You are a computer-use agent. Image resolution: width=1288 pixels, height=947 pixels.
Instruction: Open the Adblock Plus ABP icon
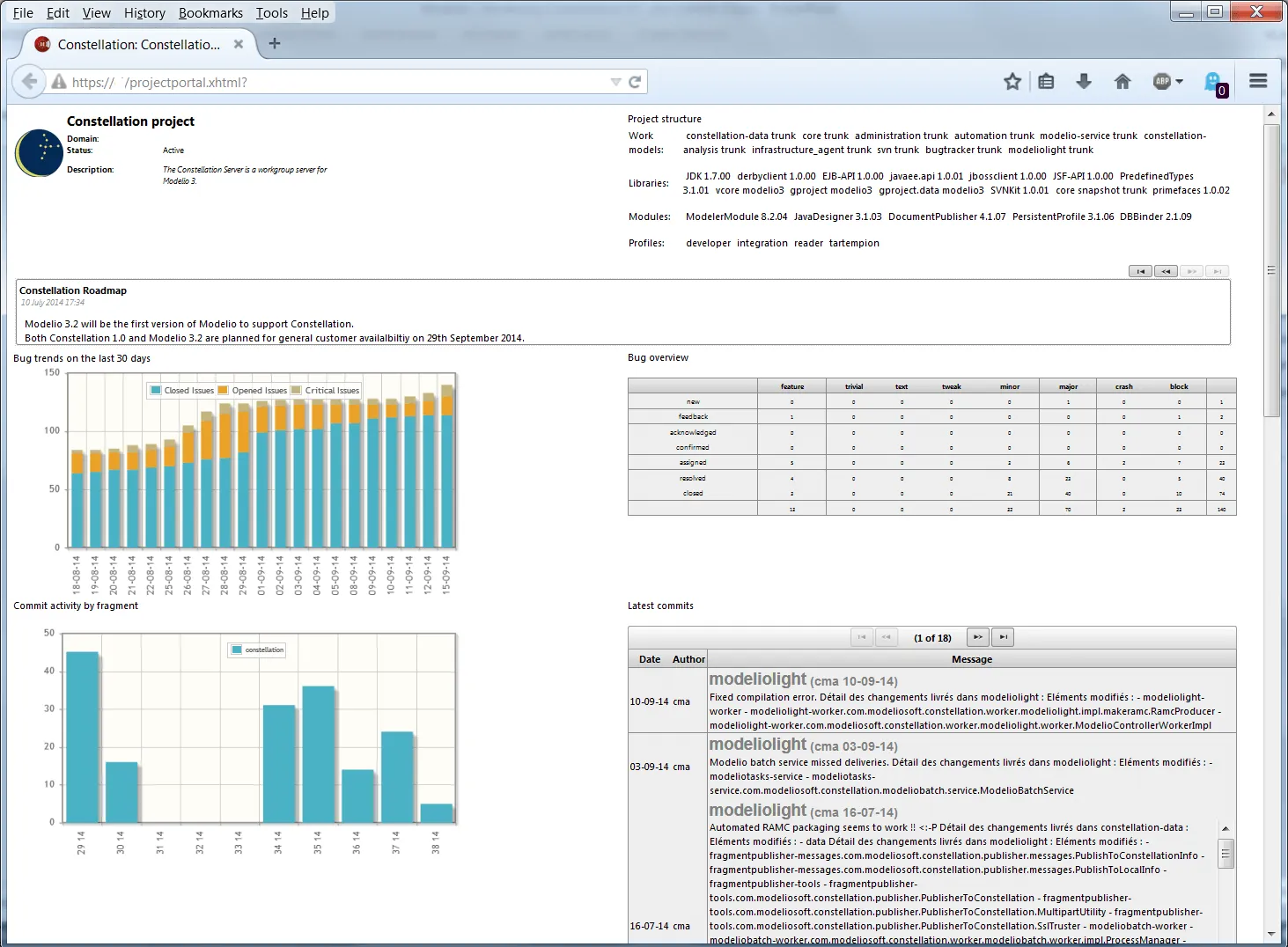click(1162, 82)
